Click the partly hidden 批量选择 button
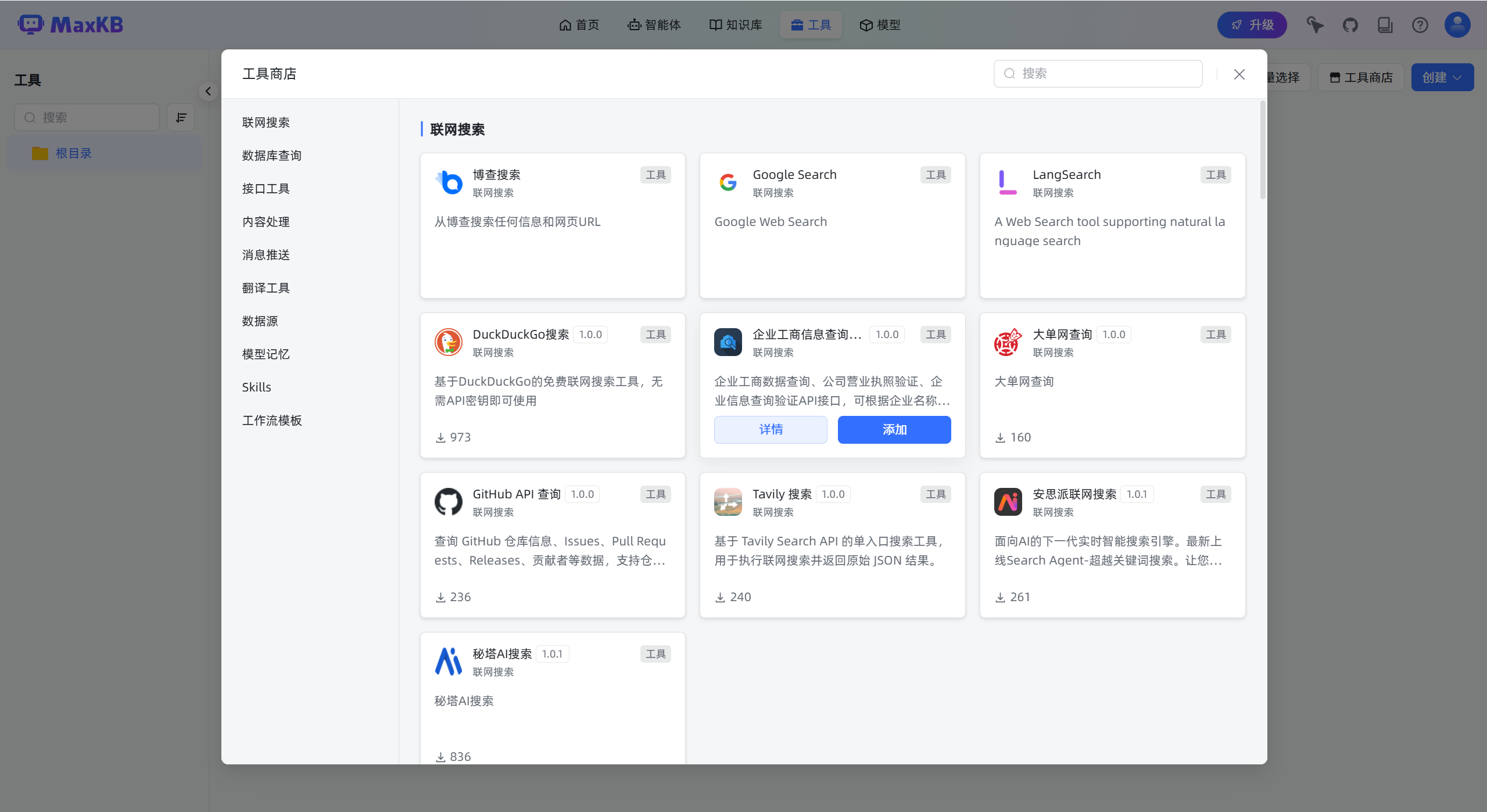The height and width of the screenshot is (812, 1487). click(x=1288, y=77)
